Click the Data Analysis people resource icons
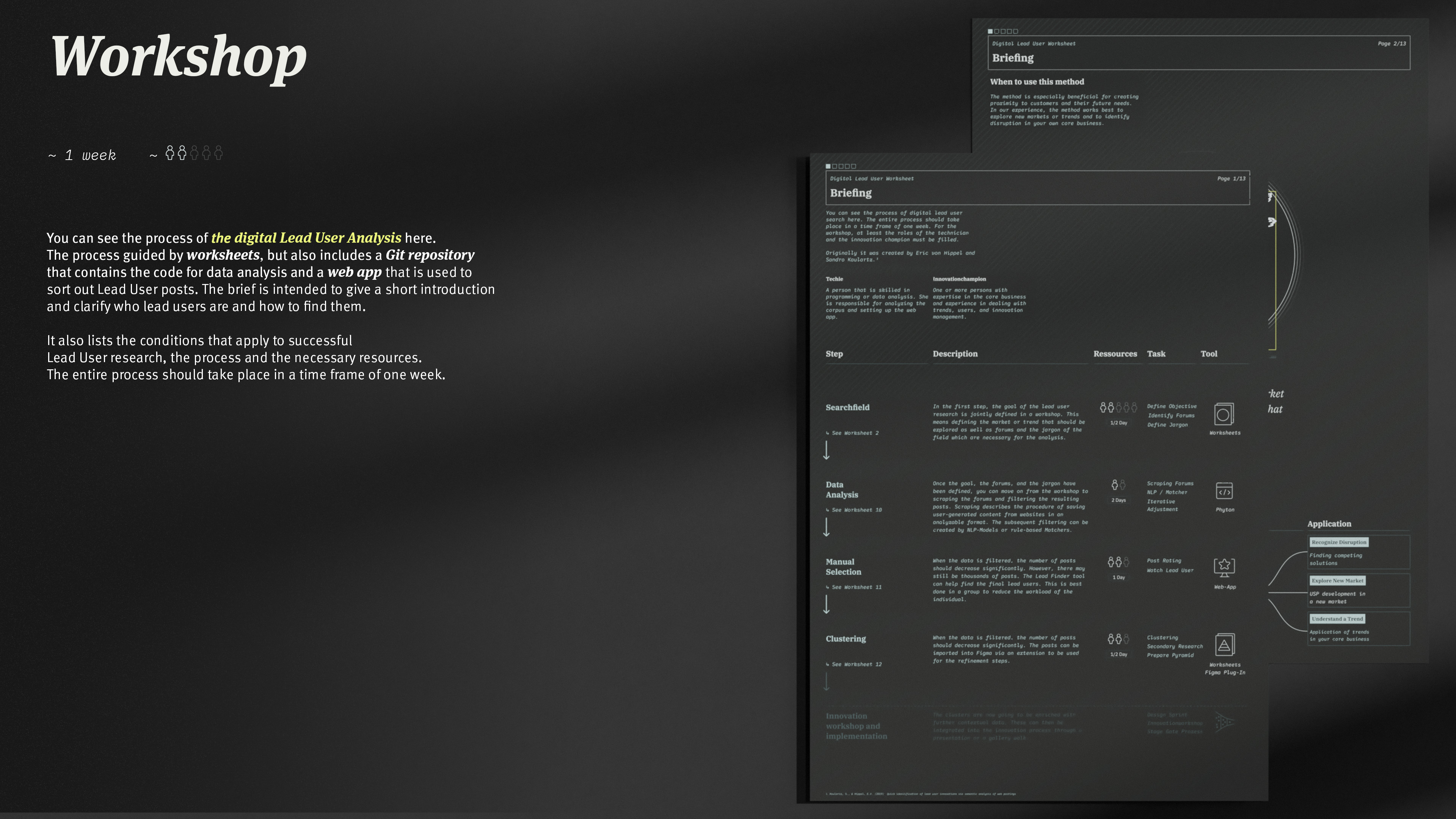1456x819 pixels. pos(1118,485)
